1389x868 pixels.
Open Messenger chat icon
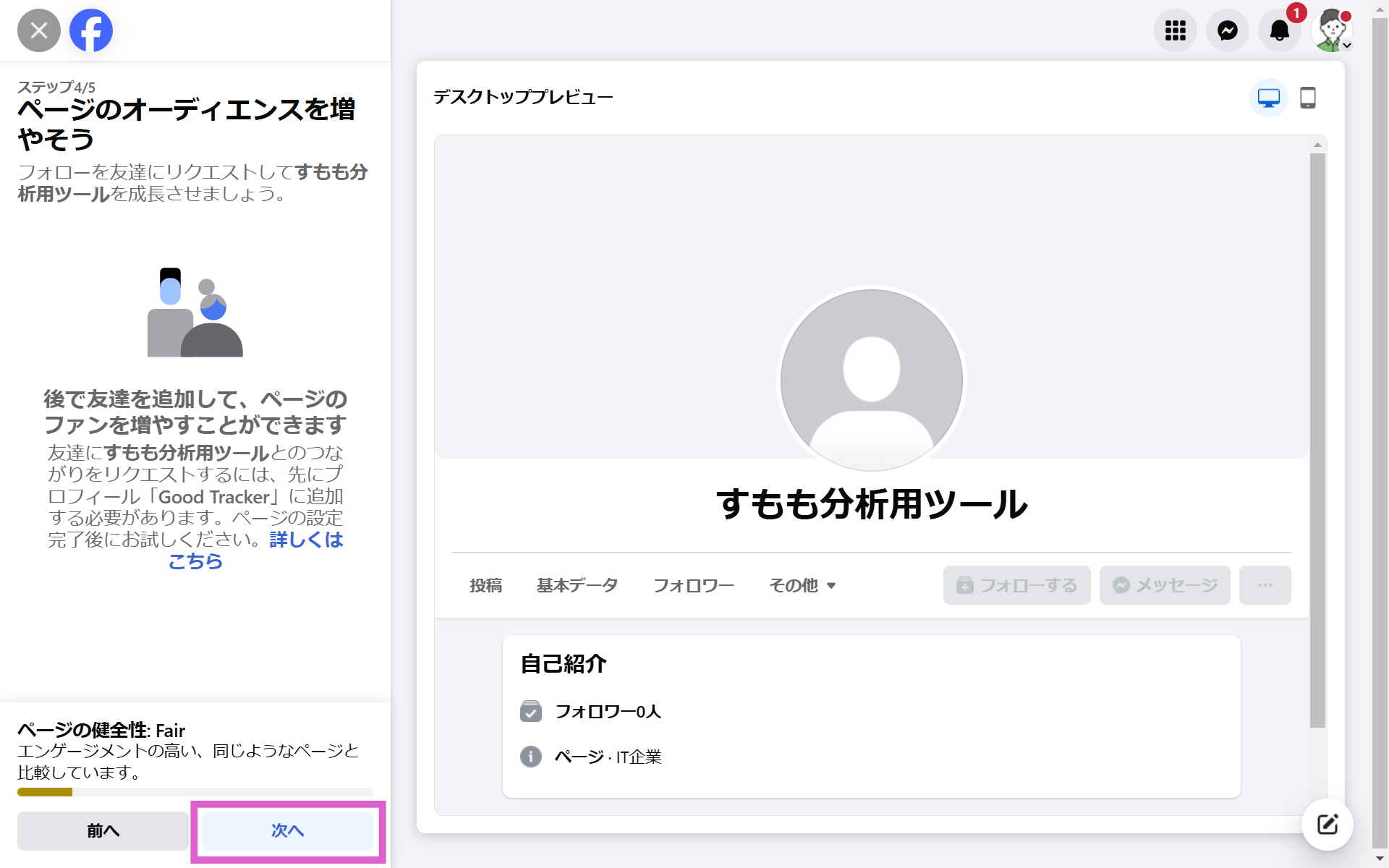coord(1228,30)
